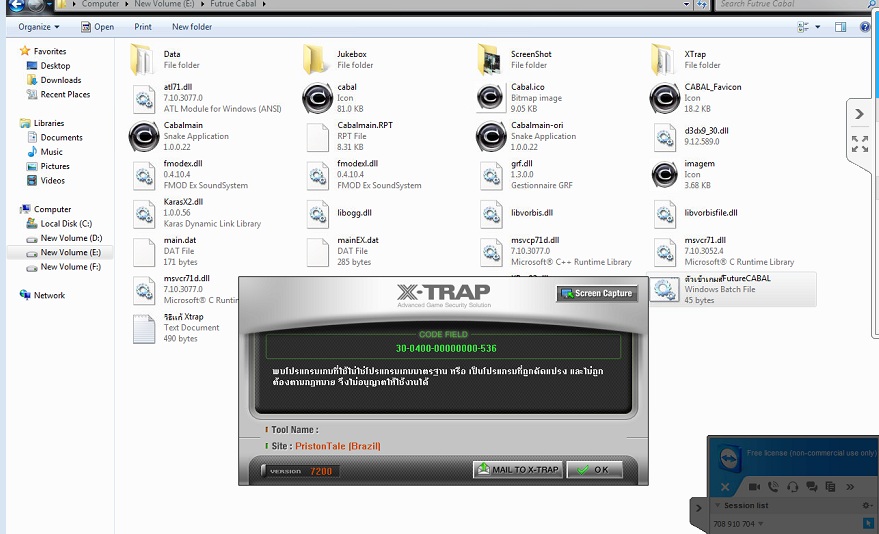879x534 pixels.
Task: Open address bar history dropdown
Action: [687, 4]
